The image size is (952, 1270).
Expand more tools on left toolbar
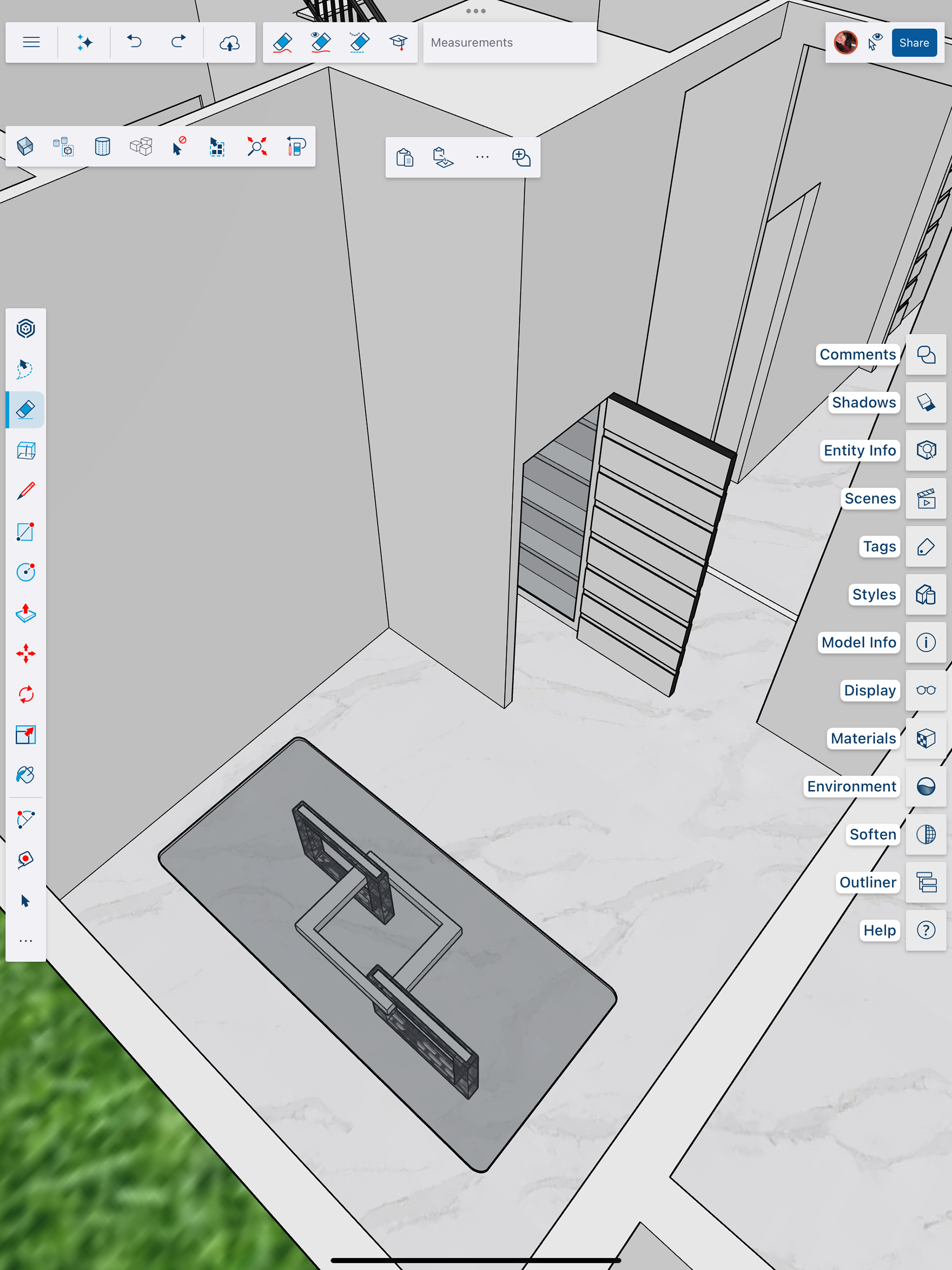tap(26, 941)
